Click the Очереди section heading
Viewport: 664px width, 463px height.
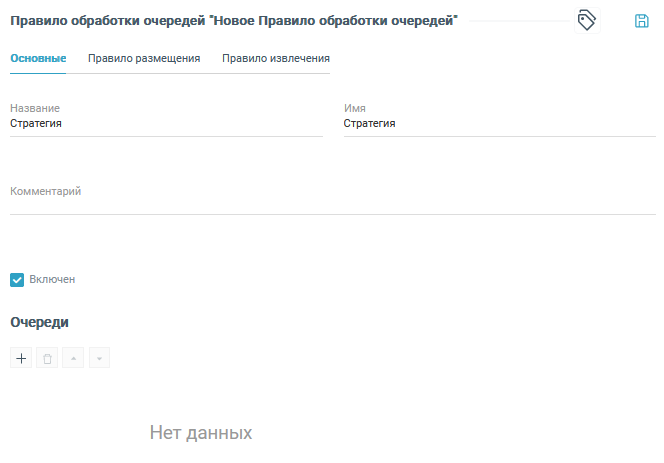39,322
